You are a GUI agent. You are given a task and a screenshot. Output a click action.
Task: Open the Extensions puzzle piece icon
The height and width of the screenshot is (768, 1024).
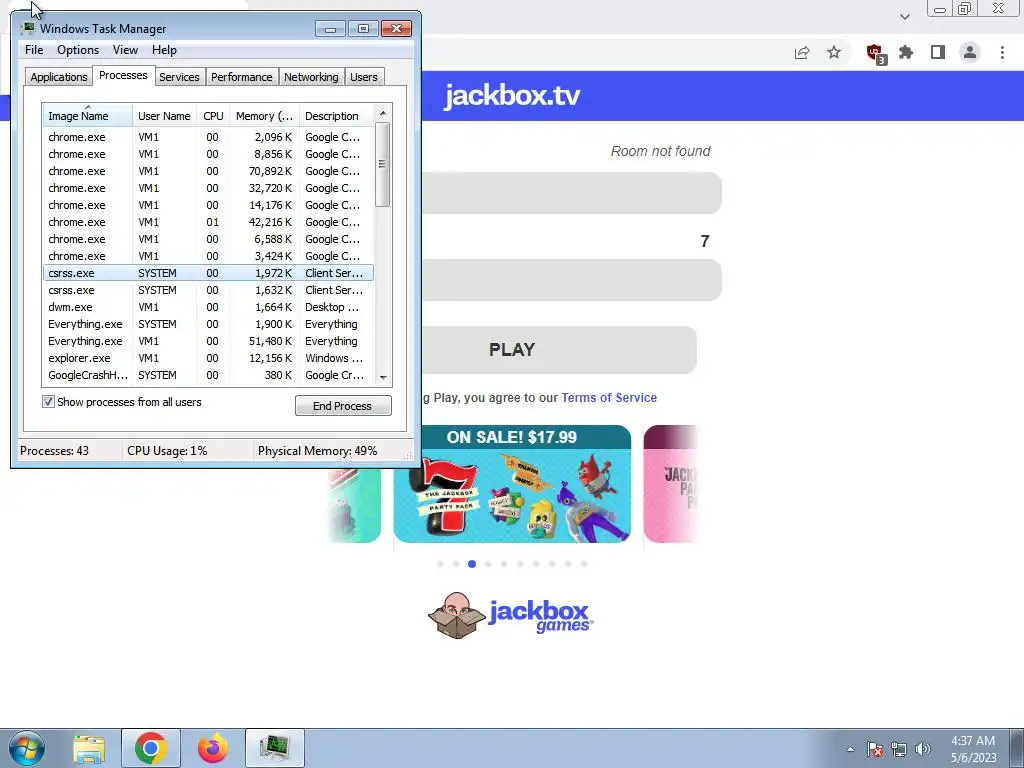coord(906,52)
